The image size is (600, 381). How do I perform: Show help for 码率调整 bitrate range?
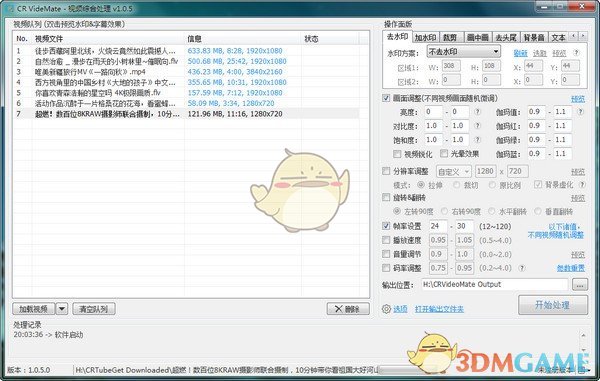pos(522,268)
